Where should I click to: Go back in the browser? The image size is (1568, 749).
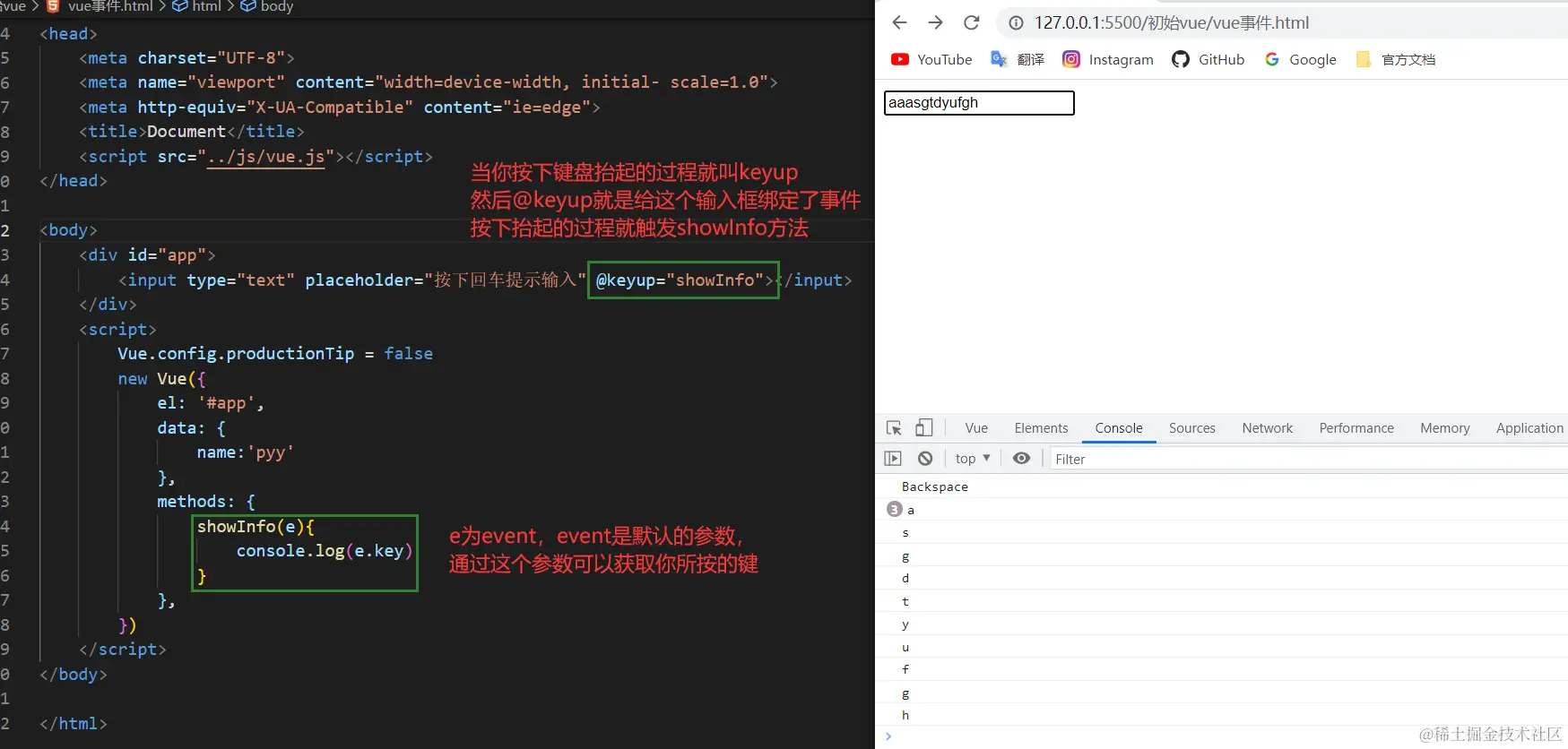click(x=900, y=22)
